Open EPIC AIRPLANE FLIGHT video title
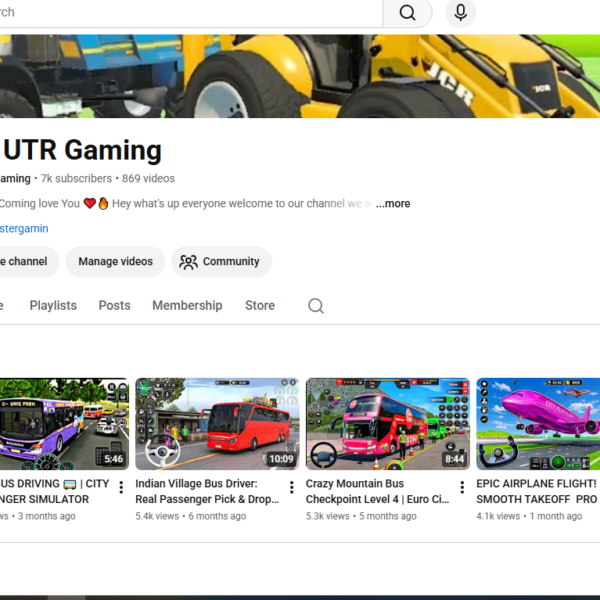The height and width of the screenshot is (600, 600). [536, 491]
